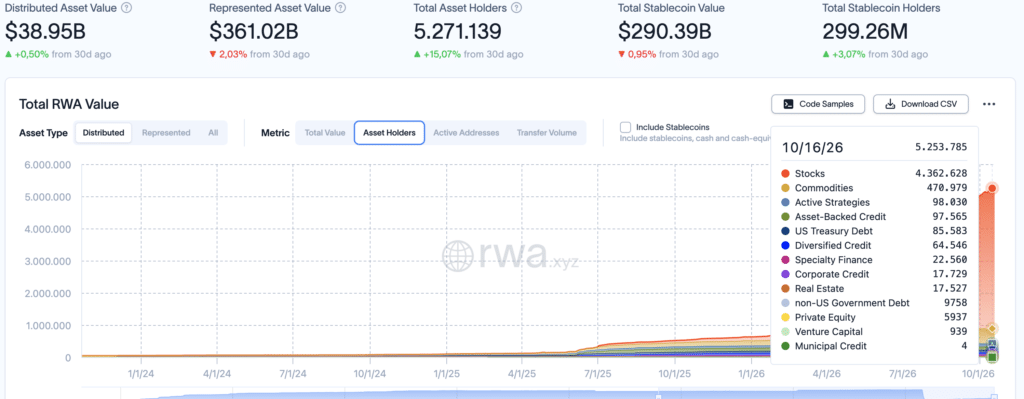This screenshot has height=399, width=1024.
Task: Click the Download CSV button
Action: pos(920,104)
